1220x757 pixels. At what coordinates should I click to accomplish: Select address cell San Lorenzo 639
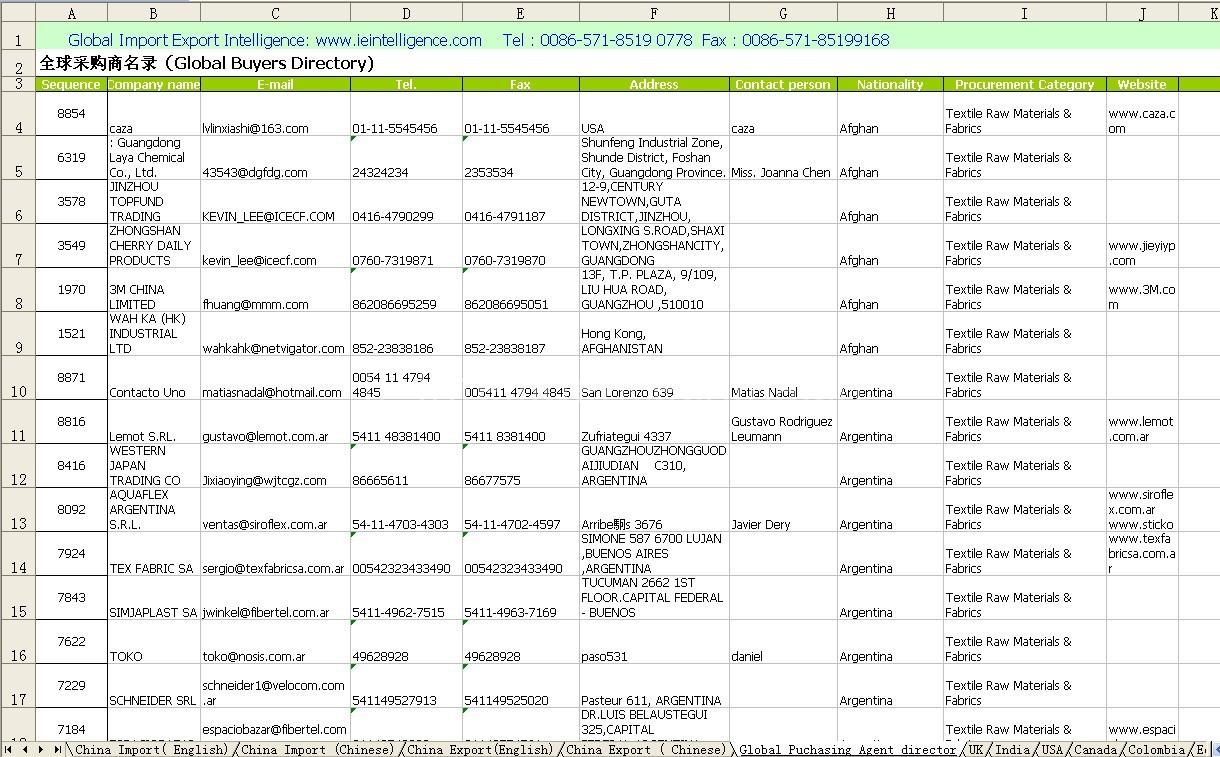(654, 378)
